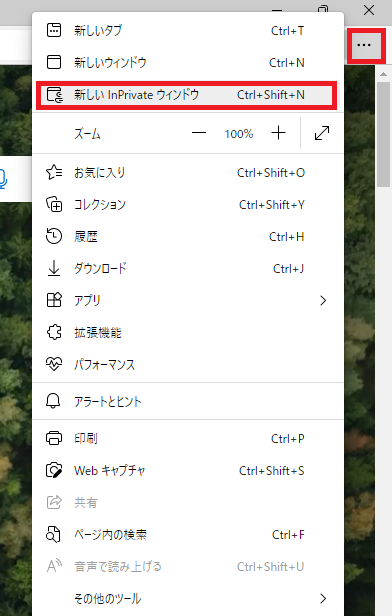
Task: Click the Collections icon
Action: click(x=54, y=204)
